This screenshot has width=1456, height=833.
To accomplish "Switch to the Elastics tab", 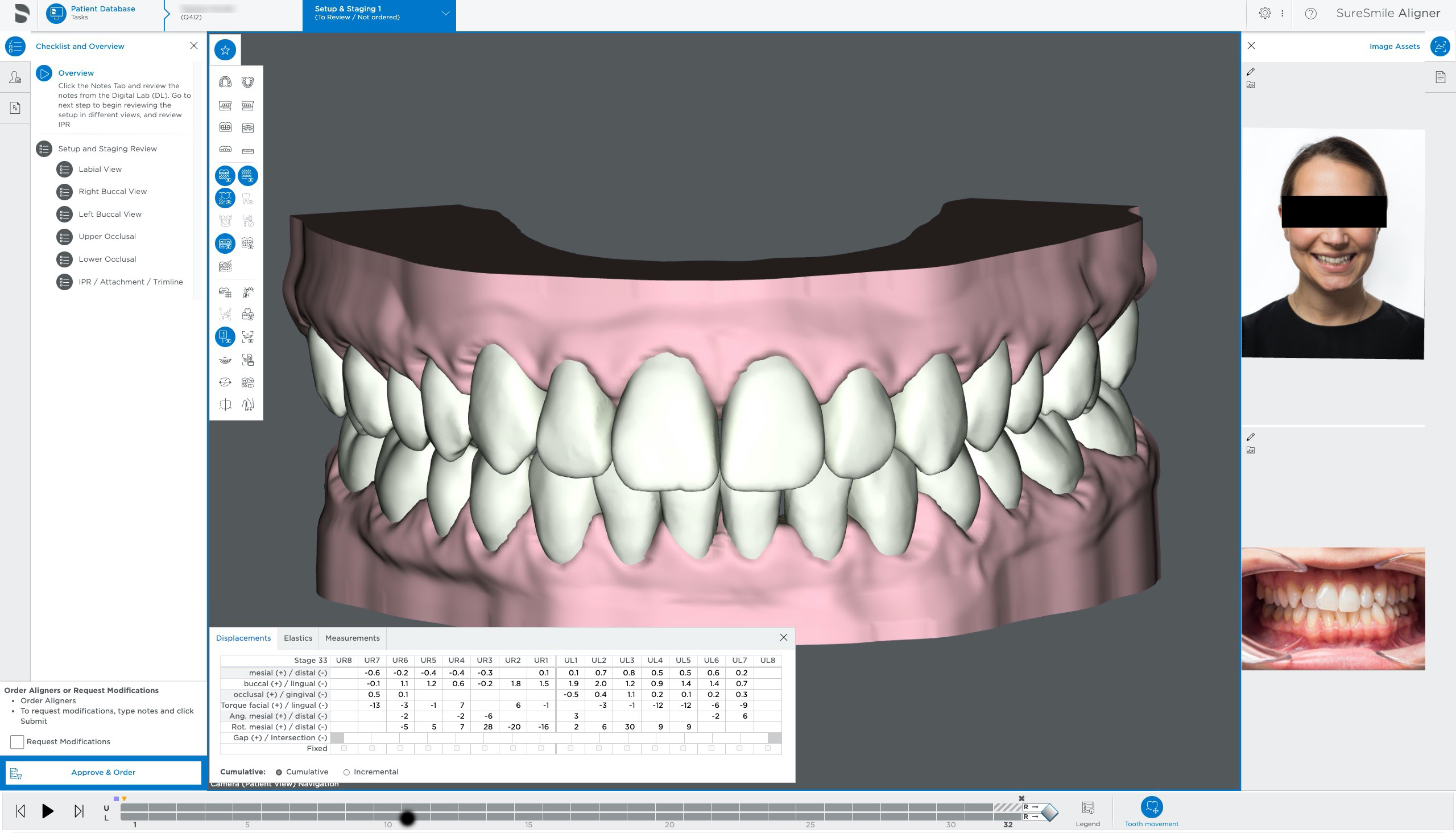I will tap(298, 638).
